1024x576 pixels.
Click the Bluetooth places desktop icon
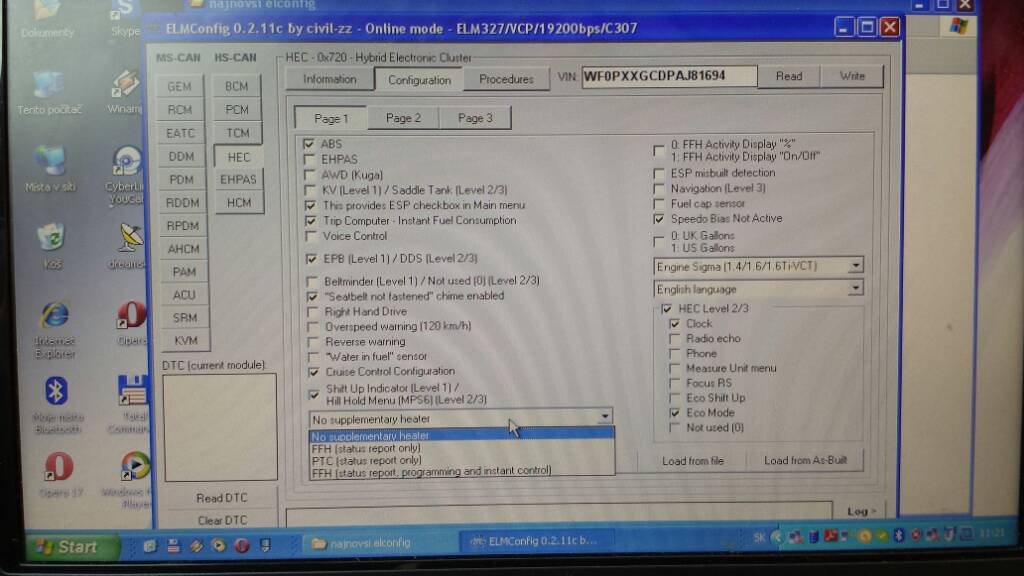click(56, 392)
